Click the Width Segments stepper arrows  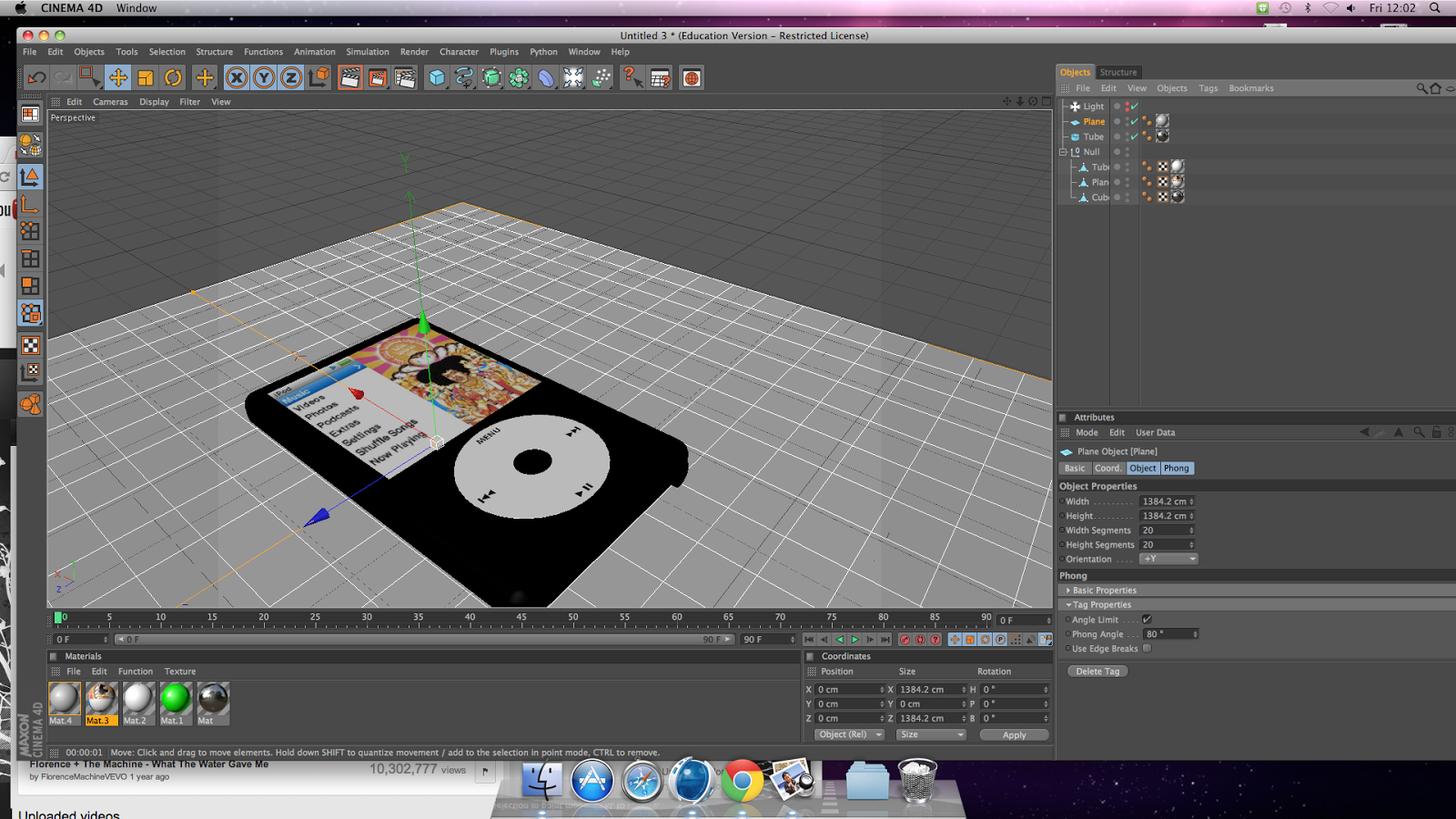point(1191,531)
